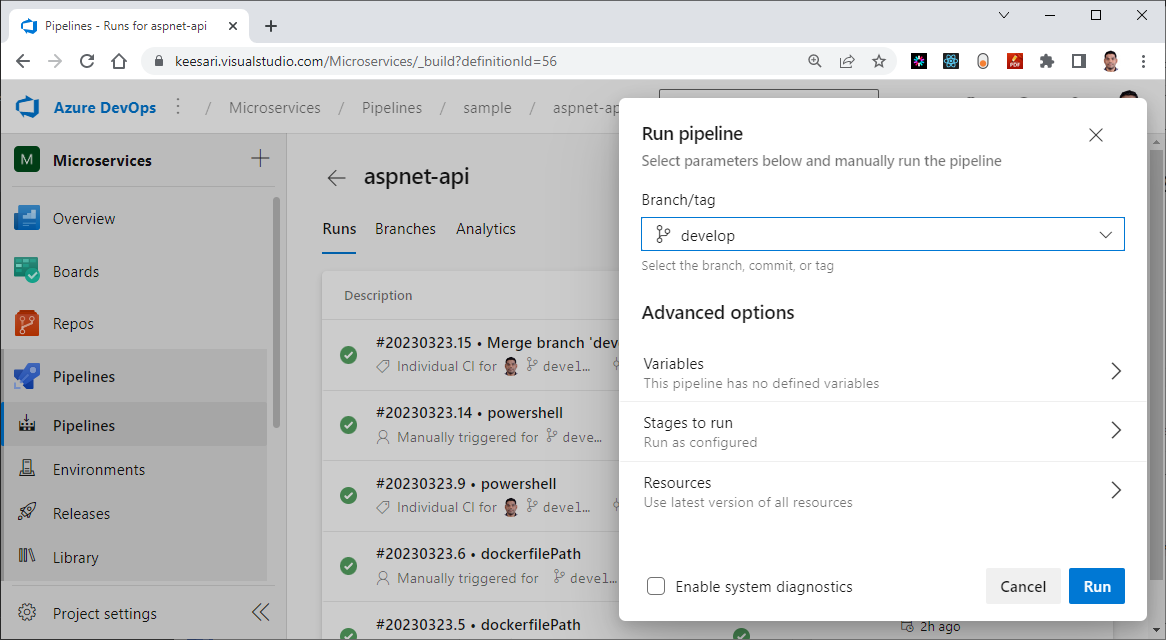
Task: Close the Pipelines browser tab
Action: 233,26
